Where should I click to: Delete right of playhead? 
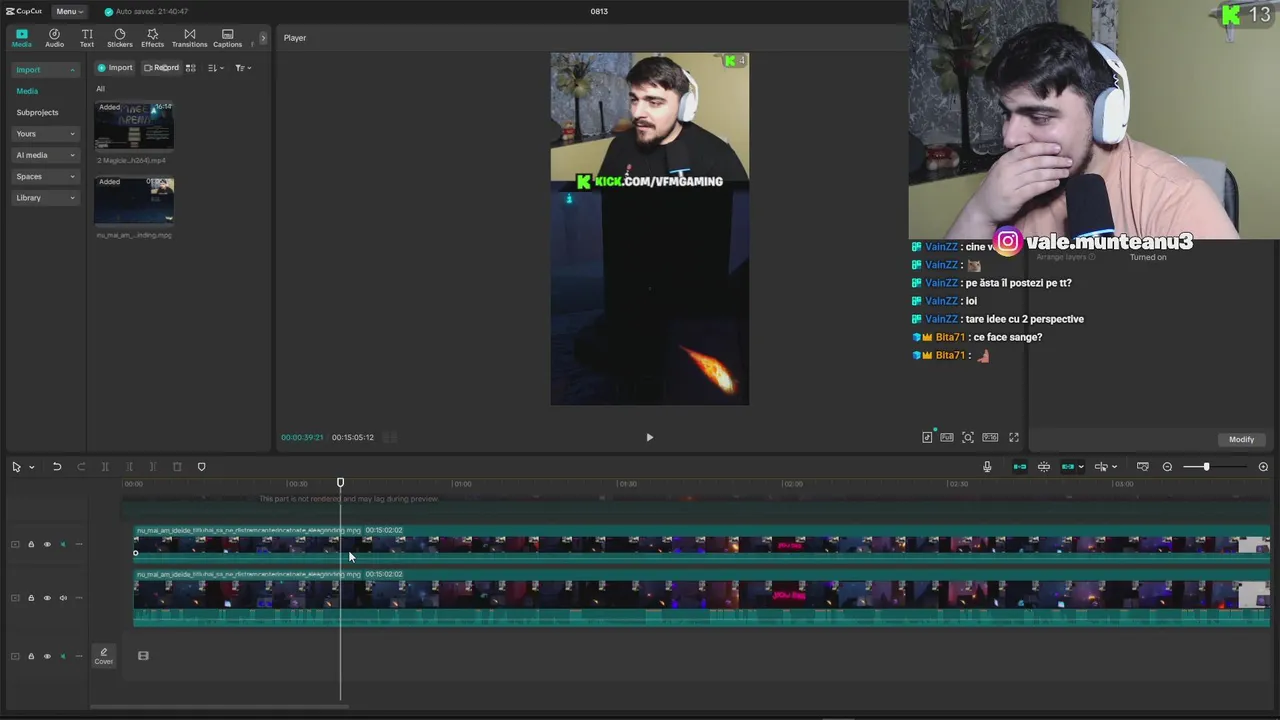[x=153, y=467]
